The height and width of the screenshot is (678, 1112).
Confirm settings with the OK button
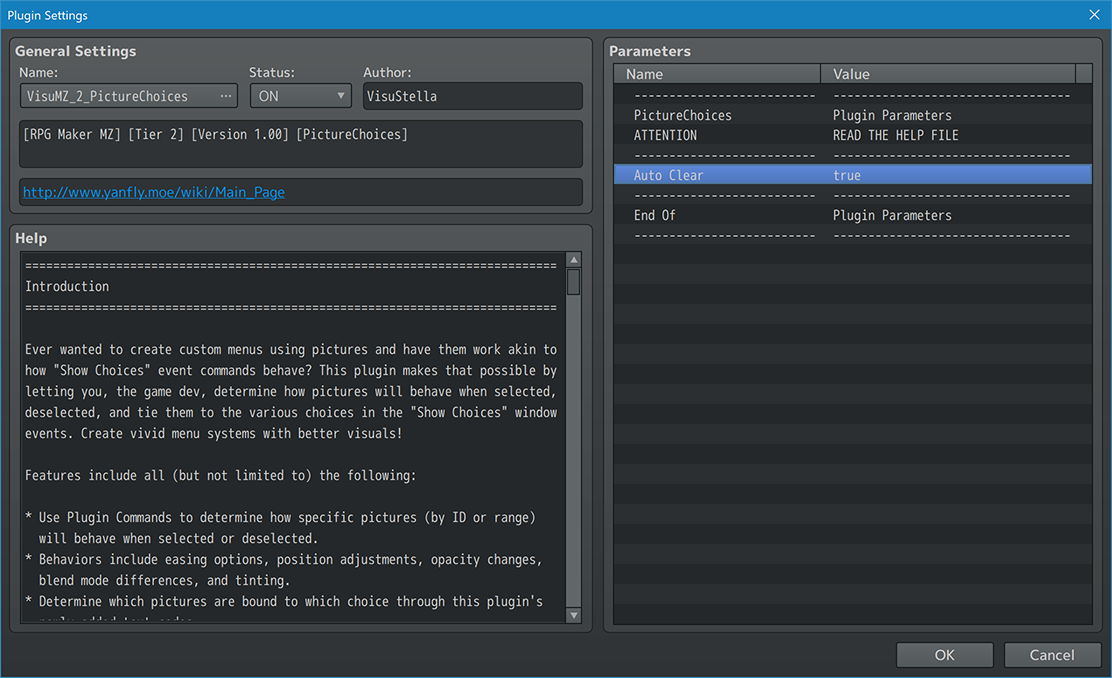pos(944,655)
